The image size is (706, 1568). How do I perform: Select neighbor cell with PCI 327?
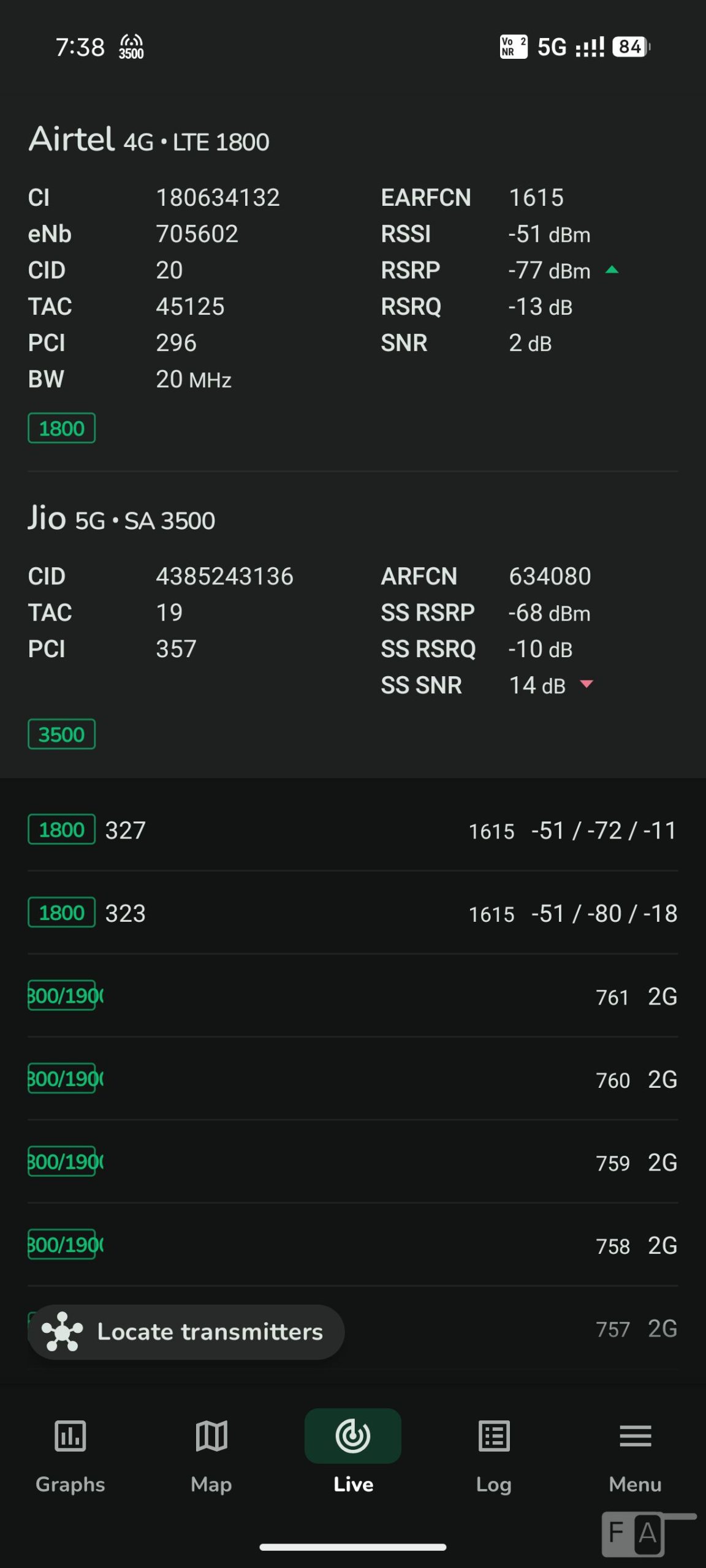(x=353, y=830)
